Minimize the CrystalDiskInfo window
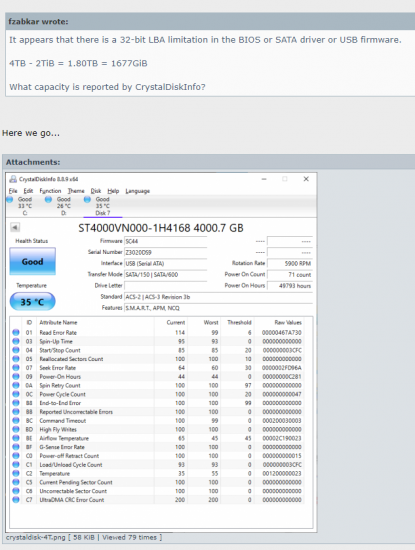The image size is (415, 550). pos(264,179)
